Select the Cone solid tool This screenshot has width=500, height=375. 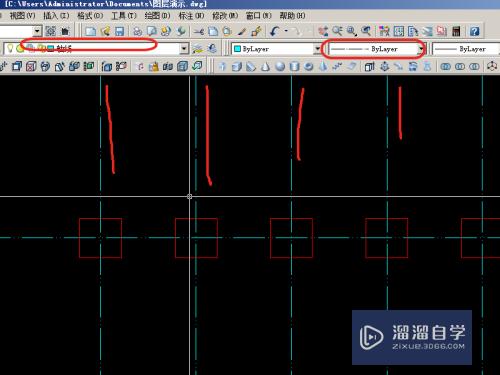(265, 67)
